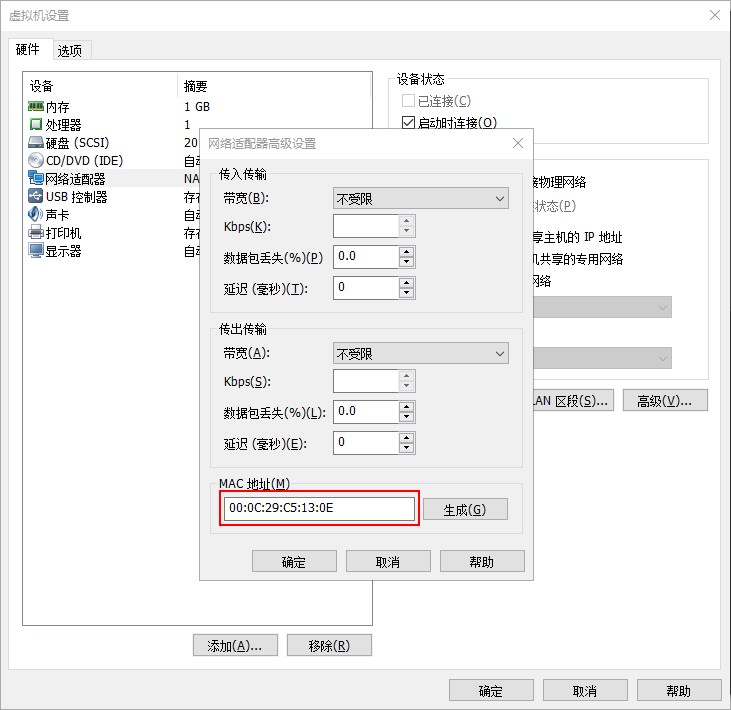Select the CD/DVD (IDE) disc icon
This screenshot has width=731, height=710.
pyautogui.click(x=36, y=160)
